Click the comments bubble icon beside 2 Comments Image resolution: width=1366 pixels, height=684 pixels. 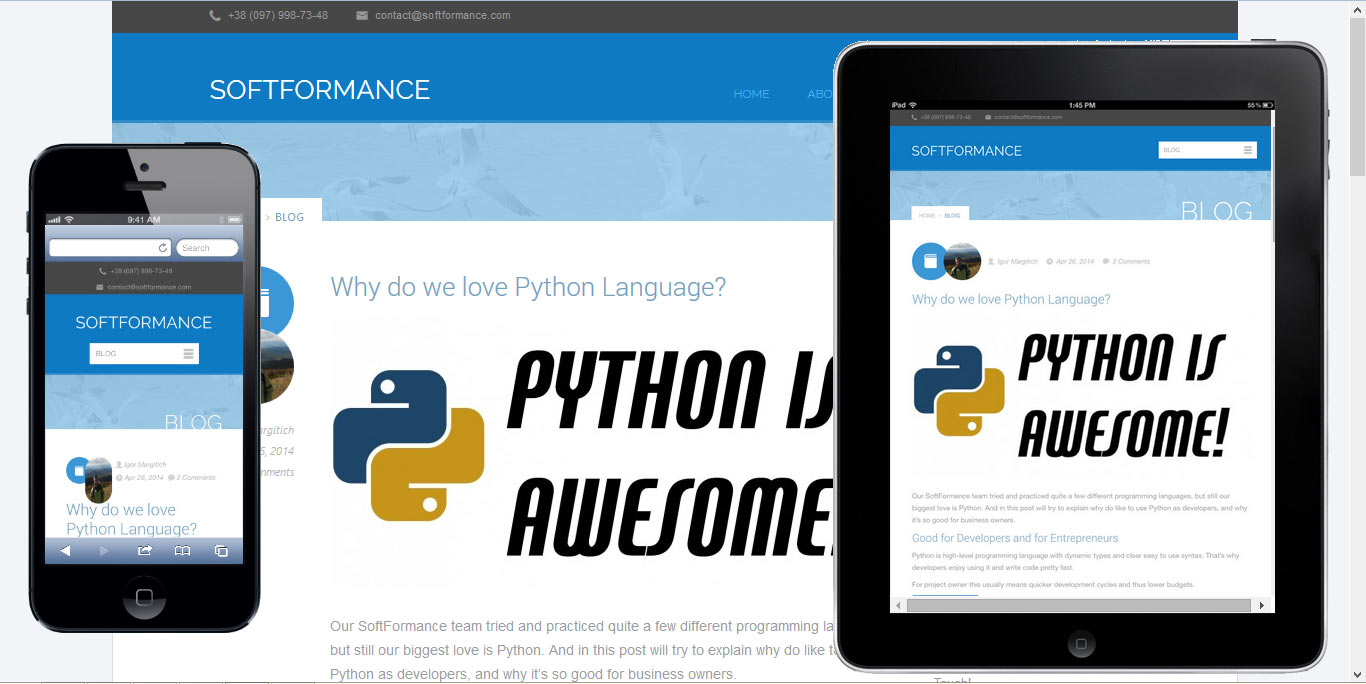[1105, 261]
